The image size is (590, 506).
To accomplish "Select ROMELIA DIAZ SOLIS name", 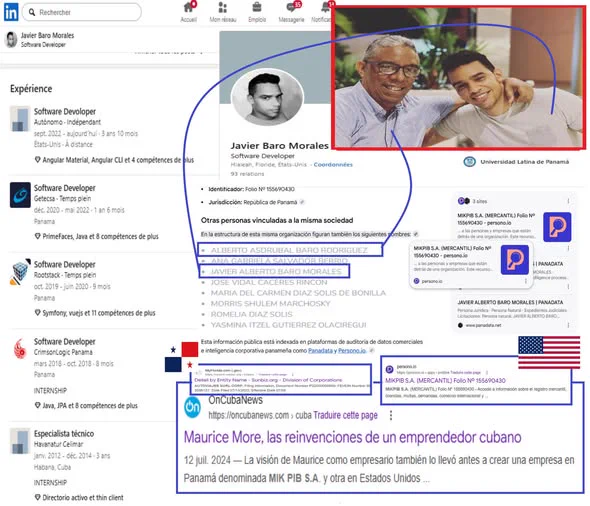I will pyautogui.click(x=251, y=314).
